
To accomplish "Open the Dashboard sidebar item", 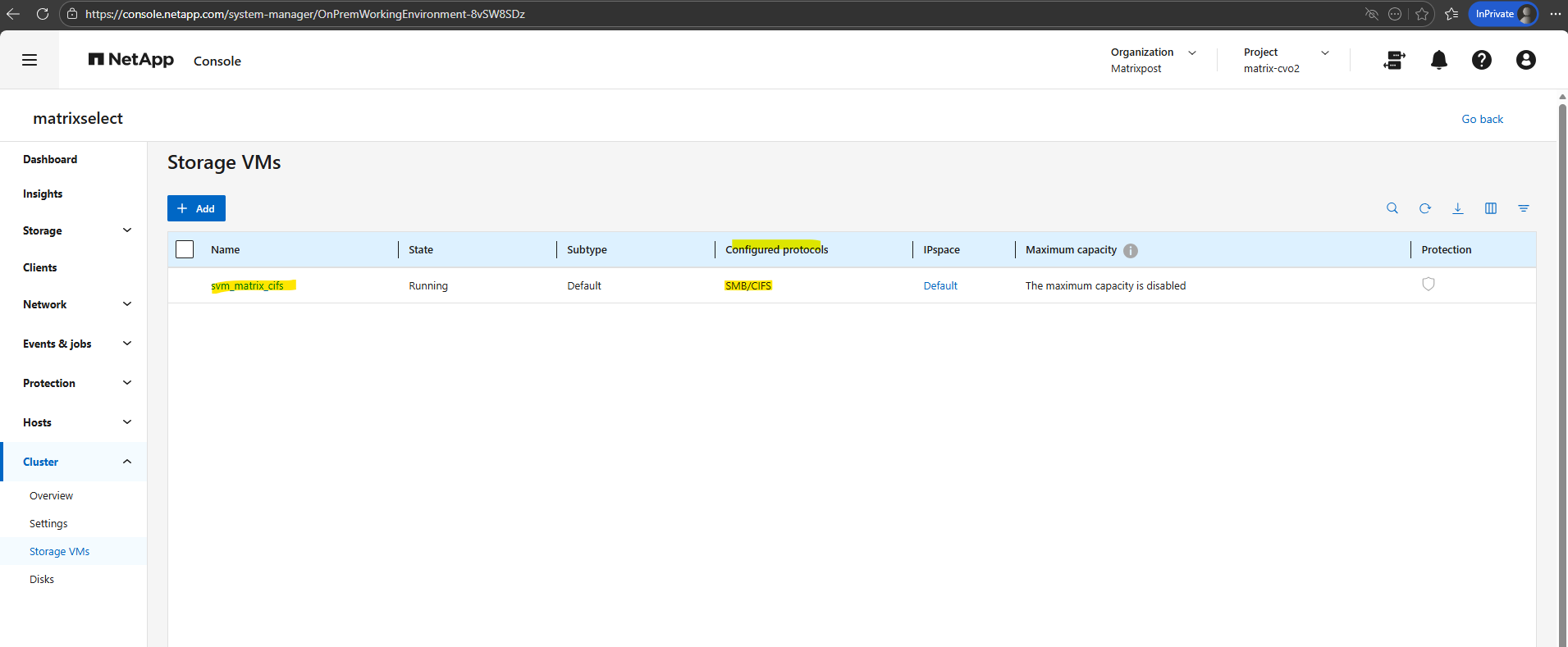I will coord(50,159).
